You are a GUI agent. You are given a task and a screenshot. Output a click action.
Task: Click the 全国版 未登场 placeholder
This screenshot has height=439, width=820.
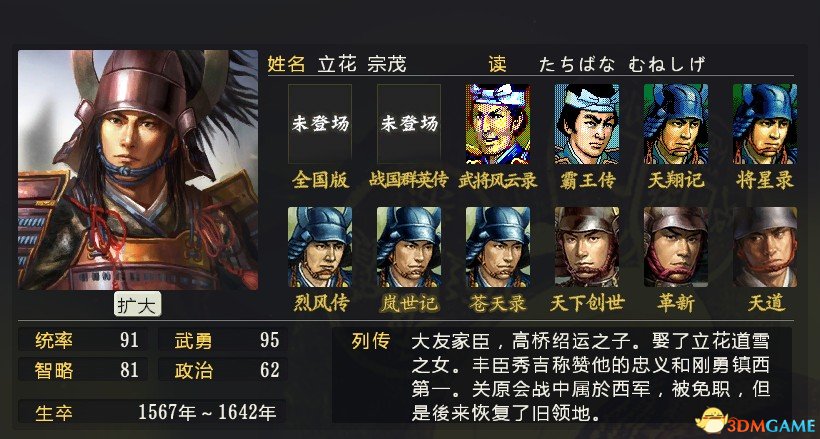[320, 124]
